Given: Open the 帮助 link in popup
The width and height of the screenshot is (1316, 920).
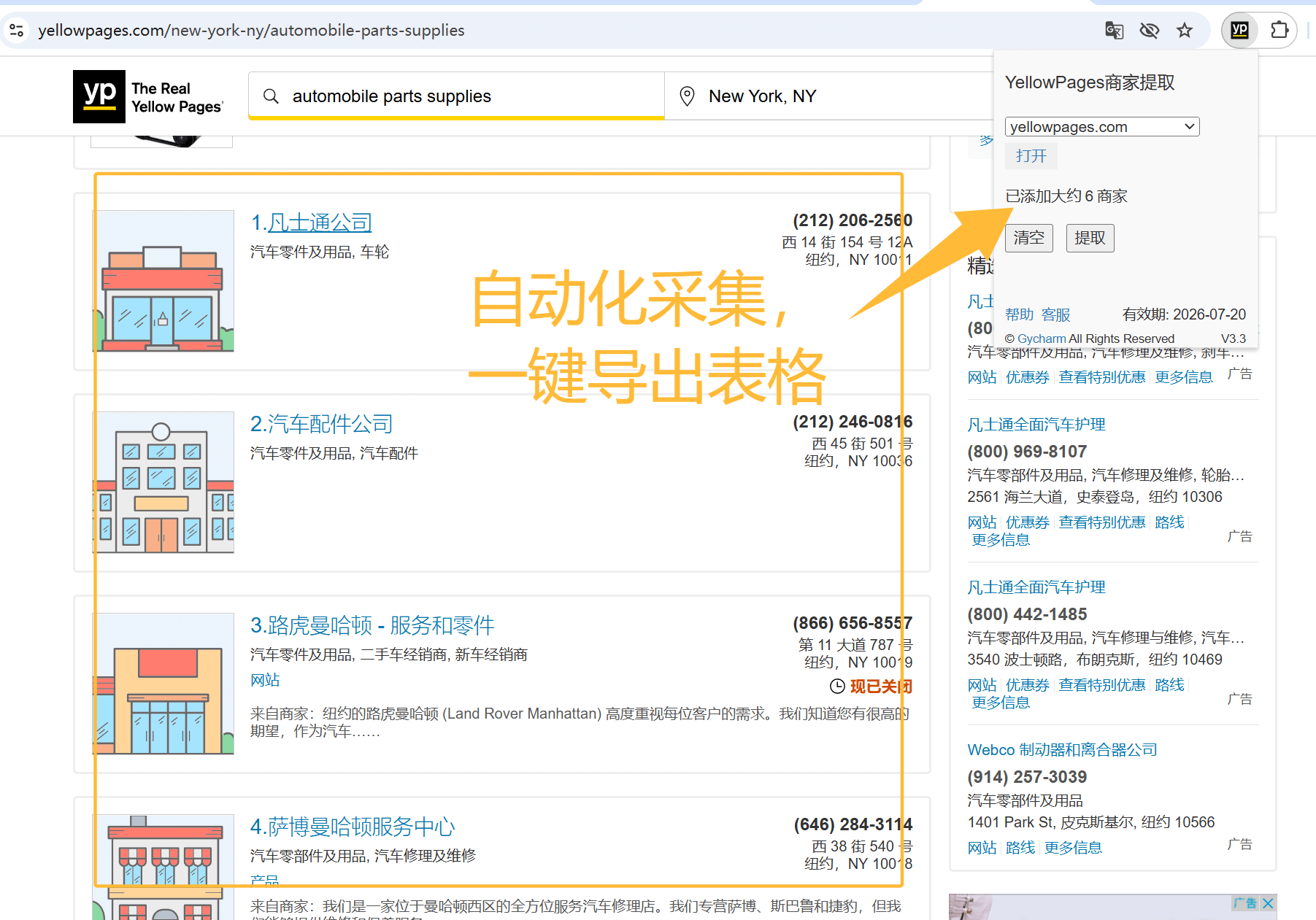Looking at the screenshot, I should point(1020,314).
